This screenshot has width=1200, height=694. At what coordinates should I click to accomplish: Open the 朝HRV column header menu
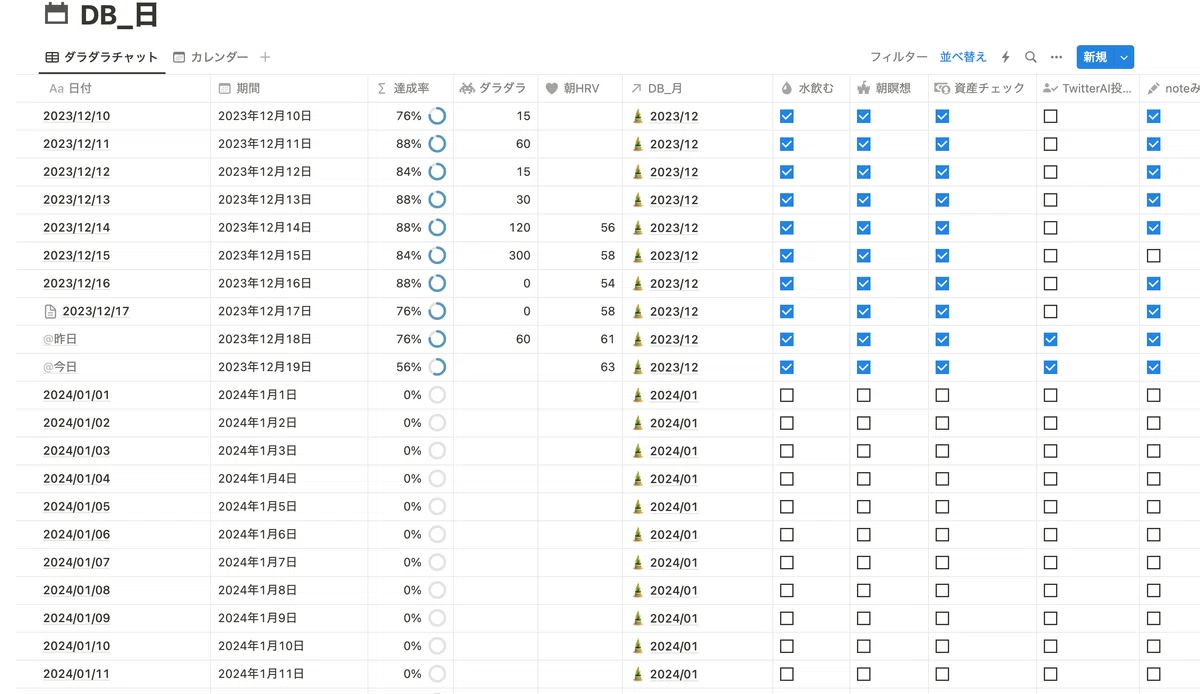click(579, 88)
